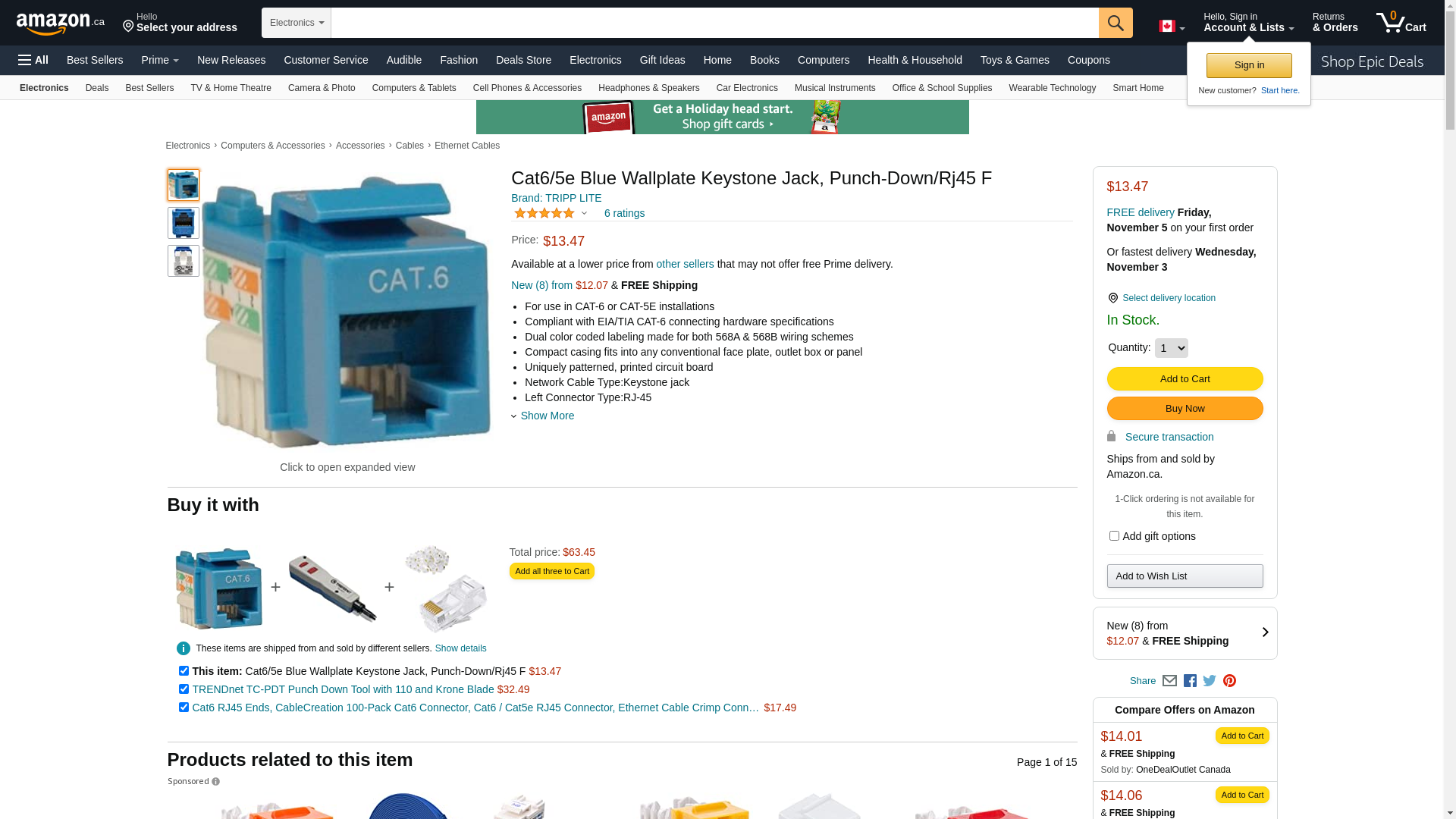Click the Add to Cart button
This screenshot has width=1456, height=819.
[1185, 379]
